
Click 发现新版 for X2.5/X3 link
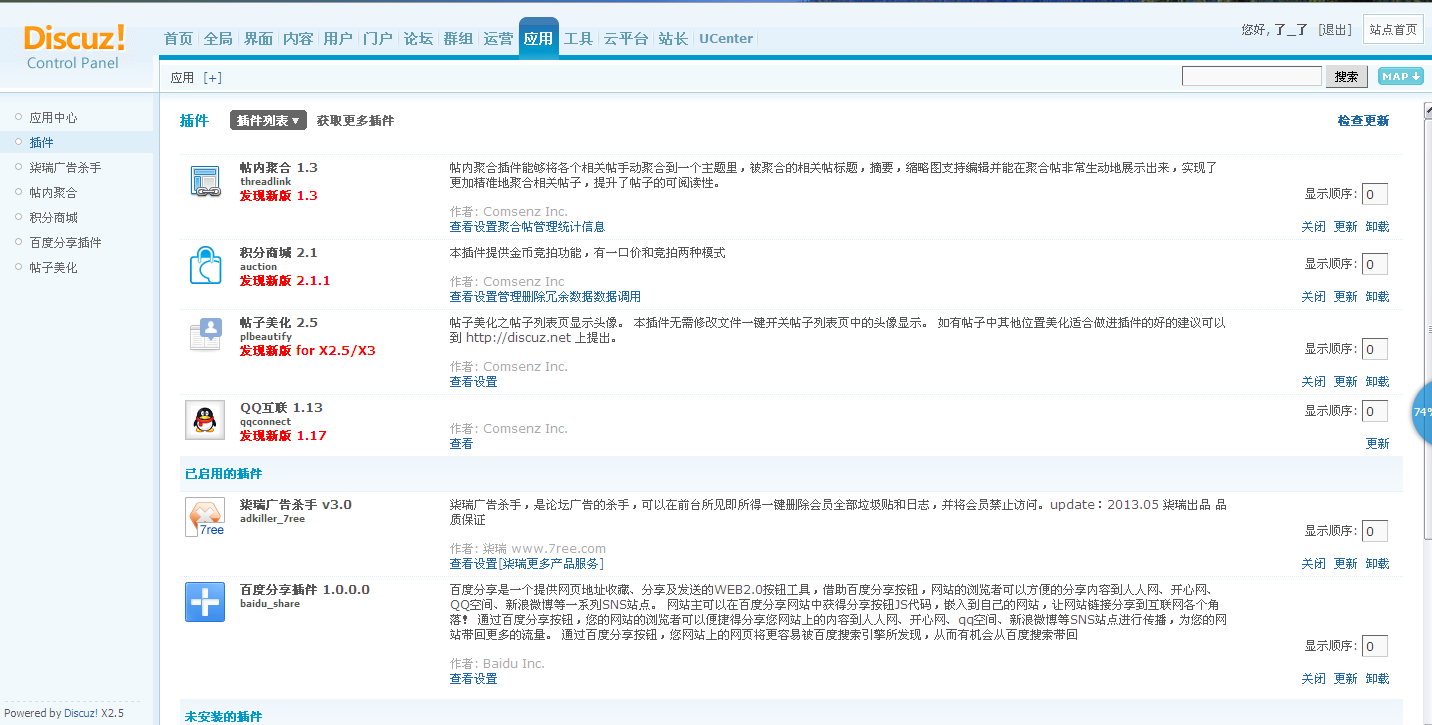tap(307, 351)
